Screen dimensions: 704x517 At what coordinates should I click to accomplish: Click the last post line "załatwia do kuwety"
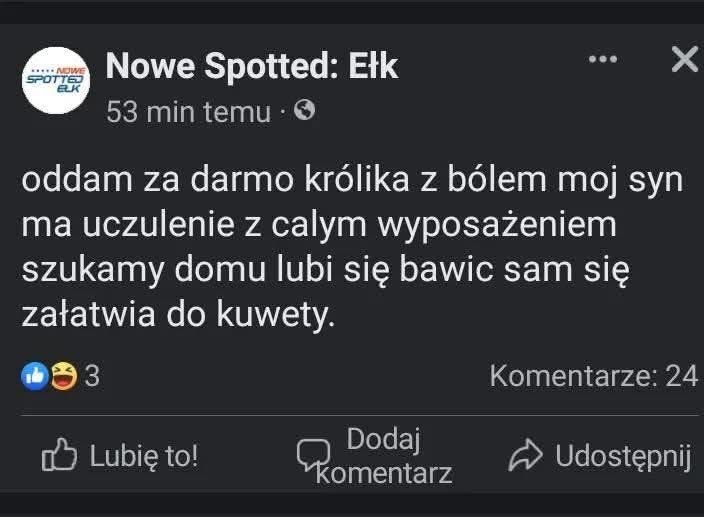tap(174, 315)
